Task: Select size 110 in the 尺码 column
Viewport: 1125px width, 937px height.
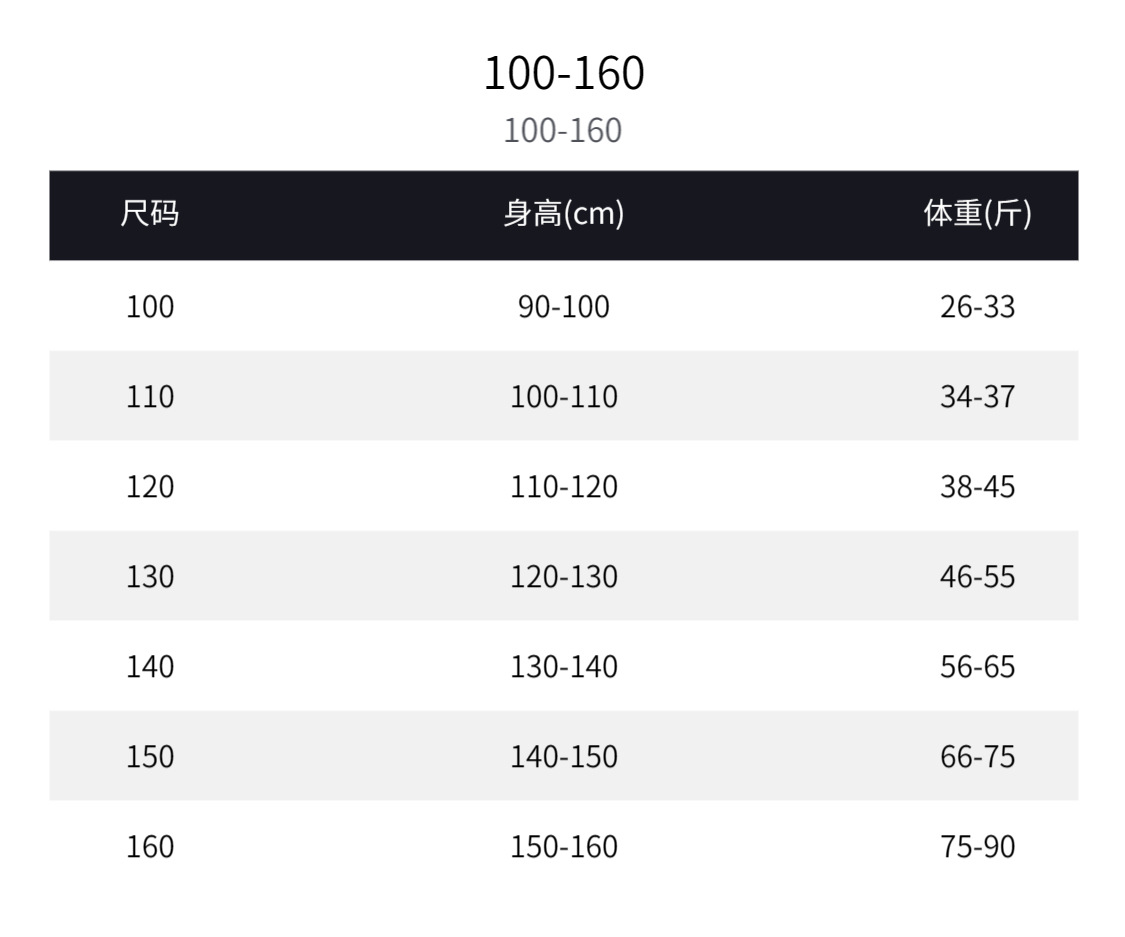Action: click(x=150, y=396)
